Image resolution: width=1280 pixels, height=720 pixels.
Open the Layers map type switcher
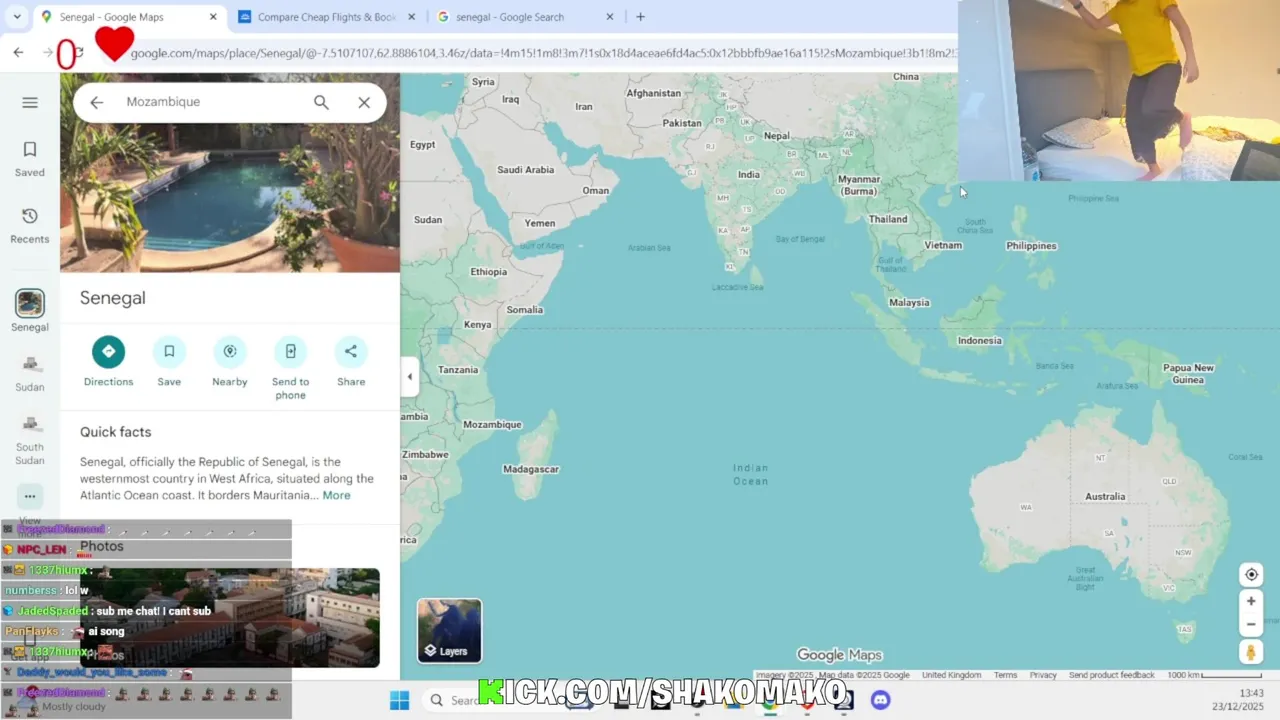pos(449,631)
